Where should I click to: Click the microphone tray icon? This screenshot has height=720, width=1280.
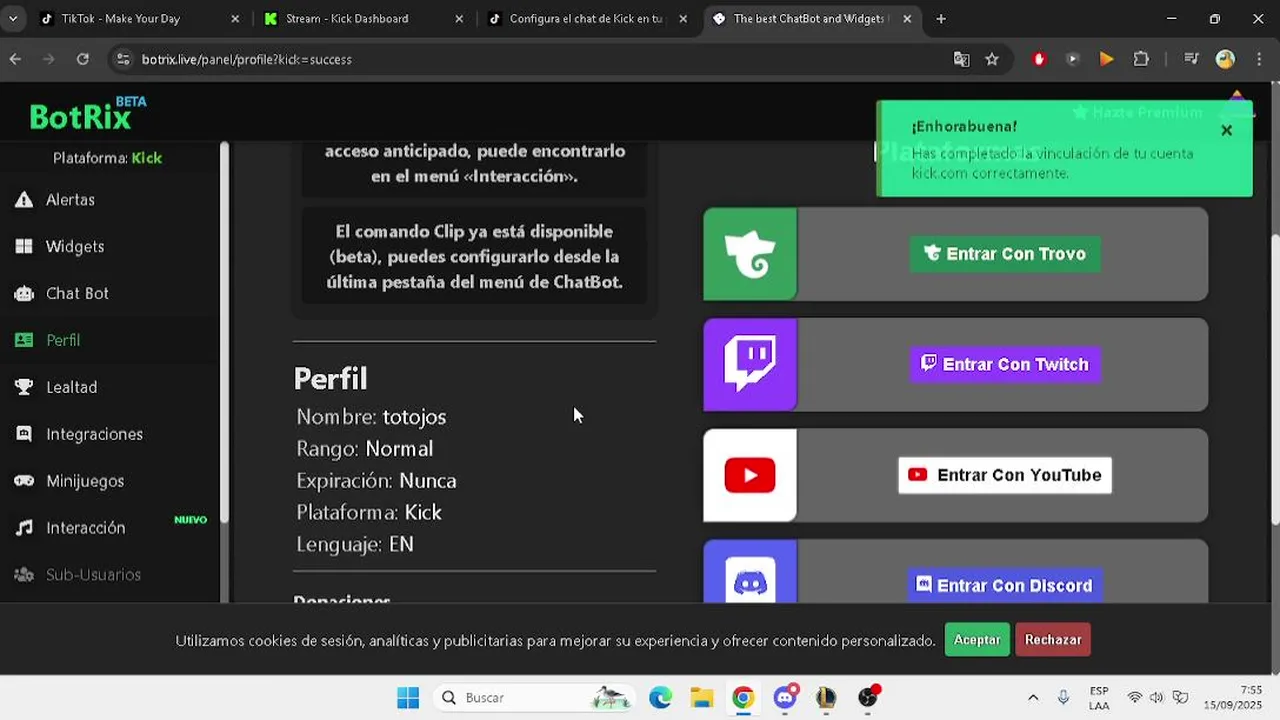[x=1063, y=698]
